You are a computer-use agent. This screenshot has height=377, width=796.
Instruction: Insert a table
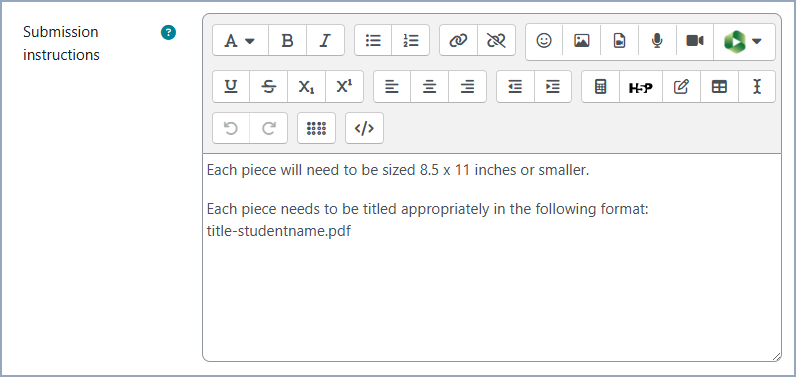719,87
